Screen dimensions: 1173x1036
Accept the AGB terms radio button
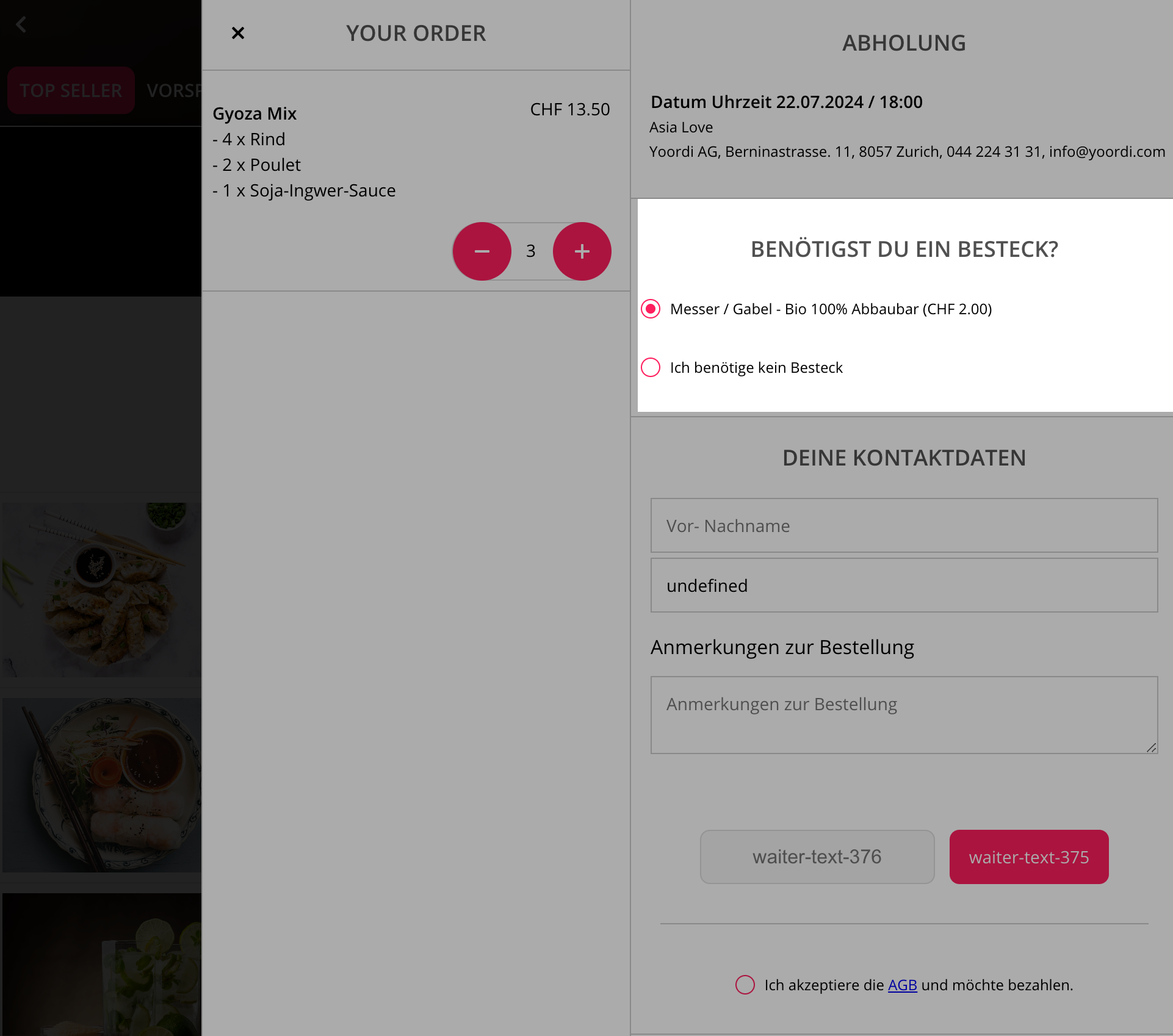[x=745, y=985]
